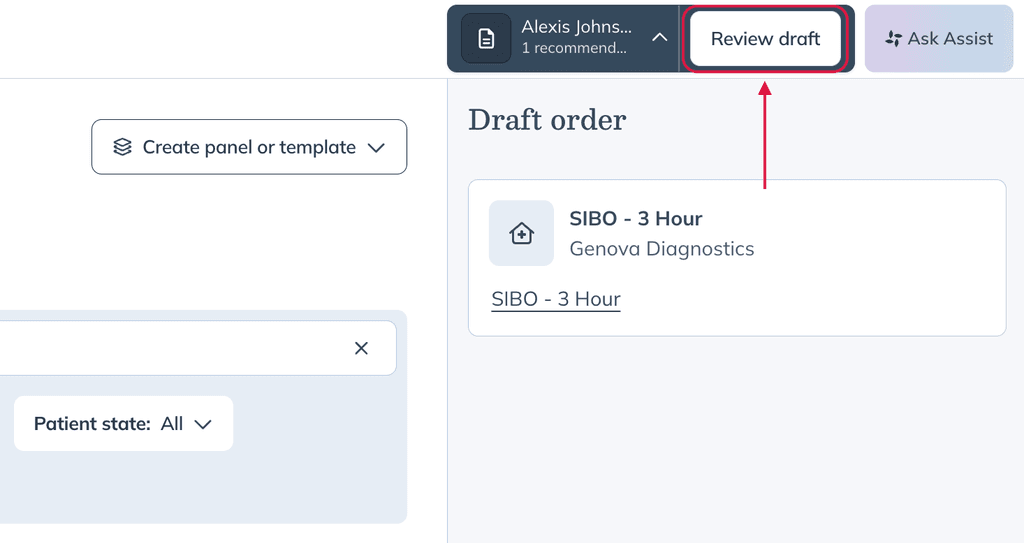Click the sparkle icon in Ask Assist
This screenshot has width=1024, height=543.
[893, 39]
